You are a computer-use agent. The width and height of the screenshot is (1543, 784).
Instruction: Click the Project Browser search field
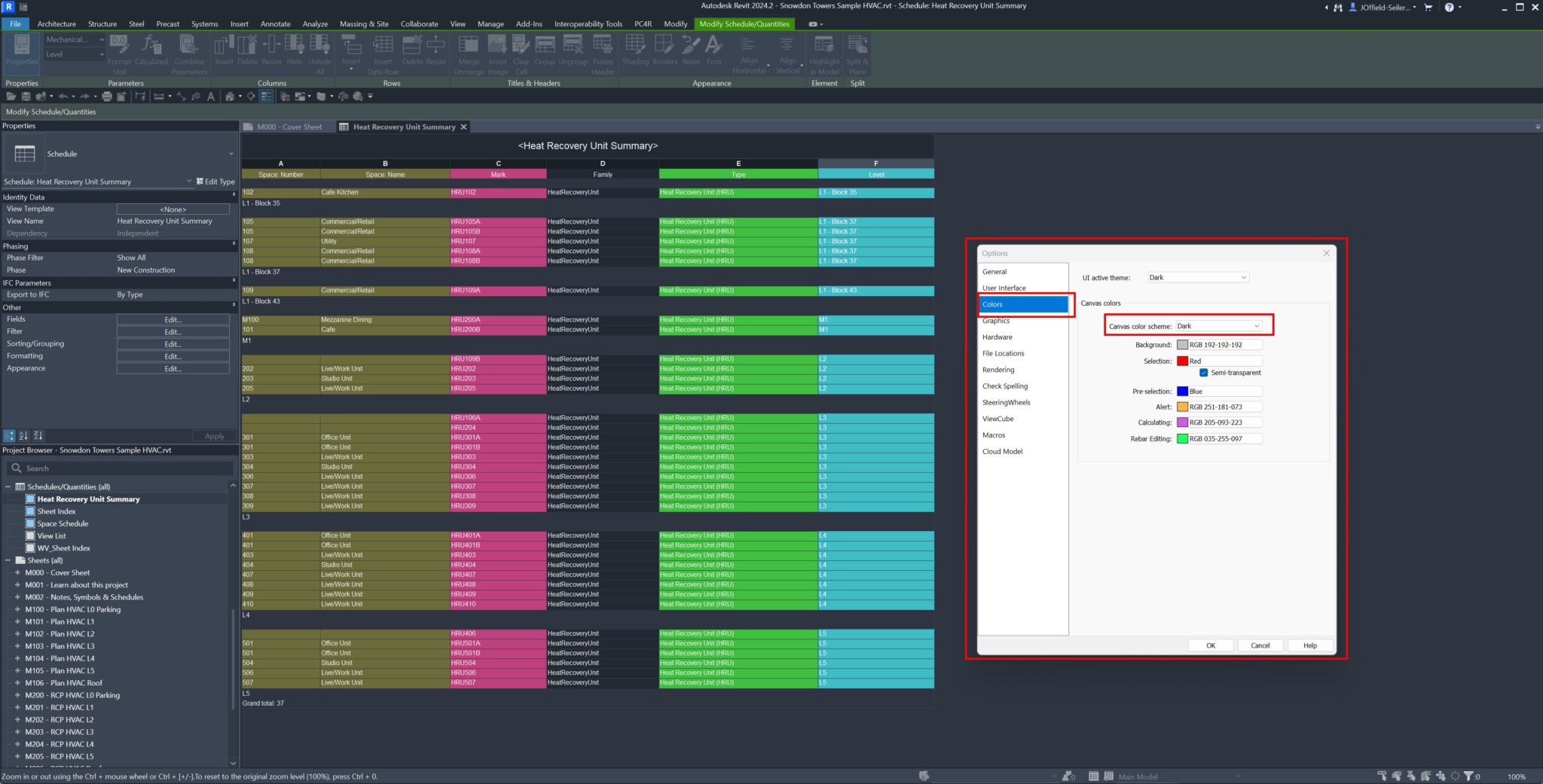[121, 468]
